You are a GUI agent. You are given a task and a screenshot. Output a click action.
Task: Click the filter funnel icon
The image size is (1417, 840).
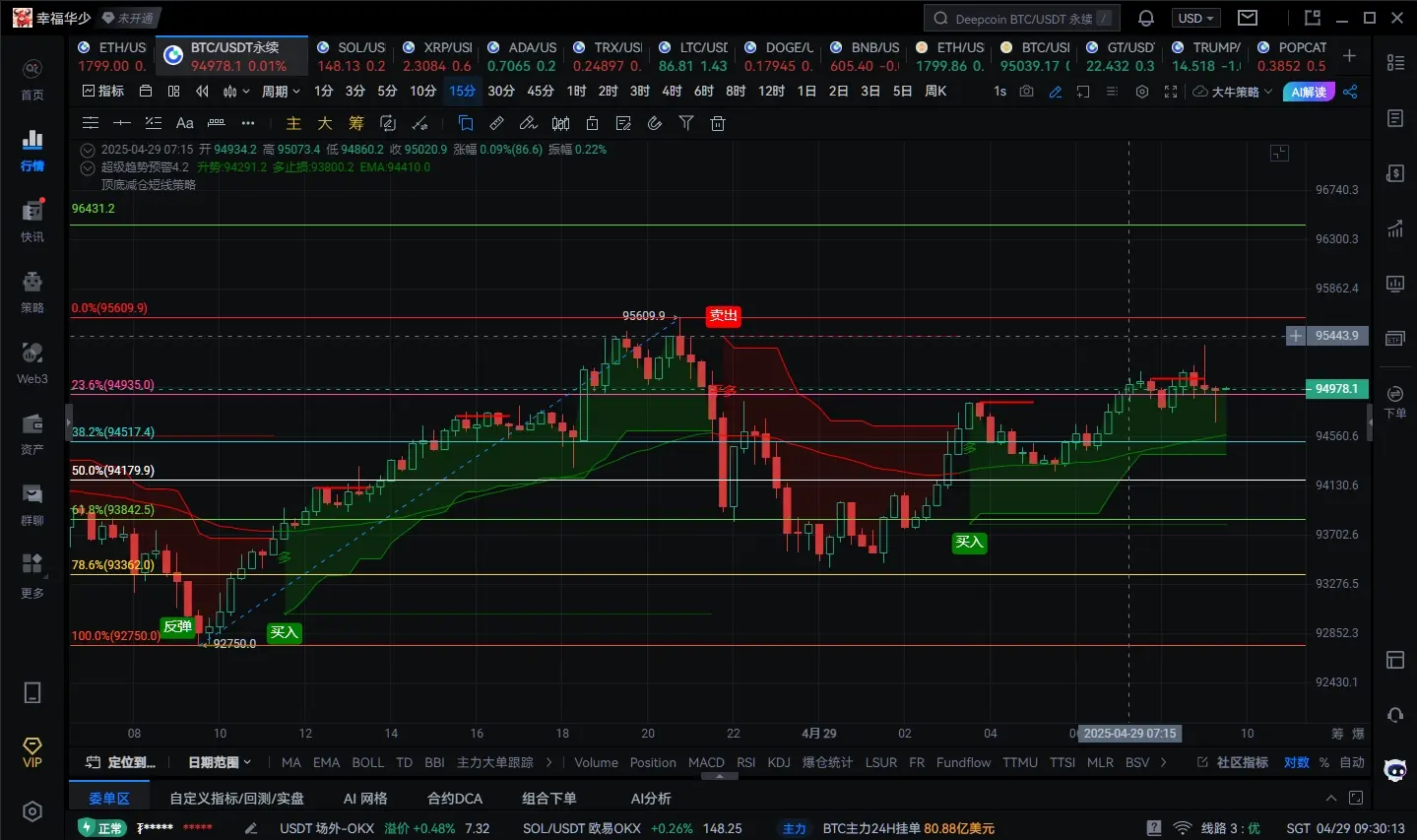(x=686, y=123)
